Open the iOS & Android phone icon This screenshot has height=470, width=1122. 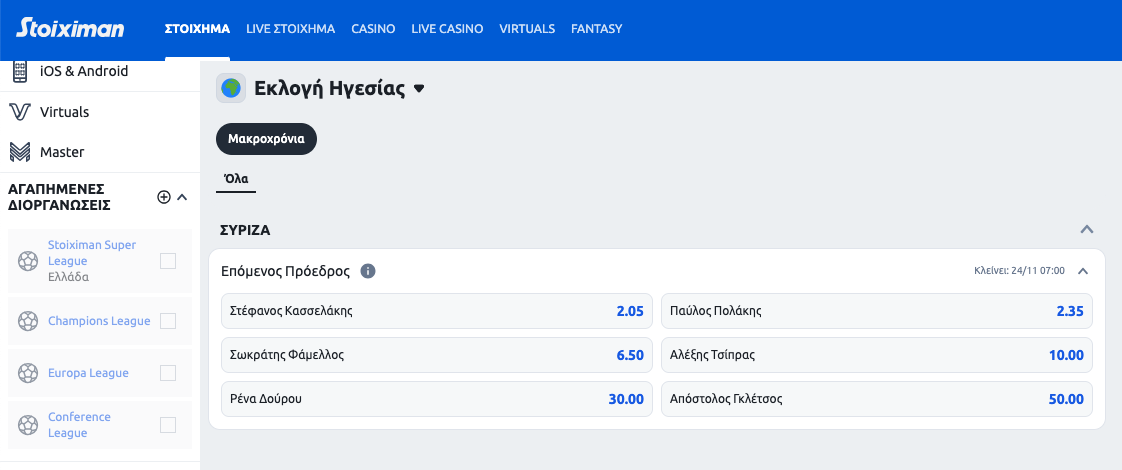pos(20,72)
